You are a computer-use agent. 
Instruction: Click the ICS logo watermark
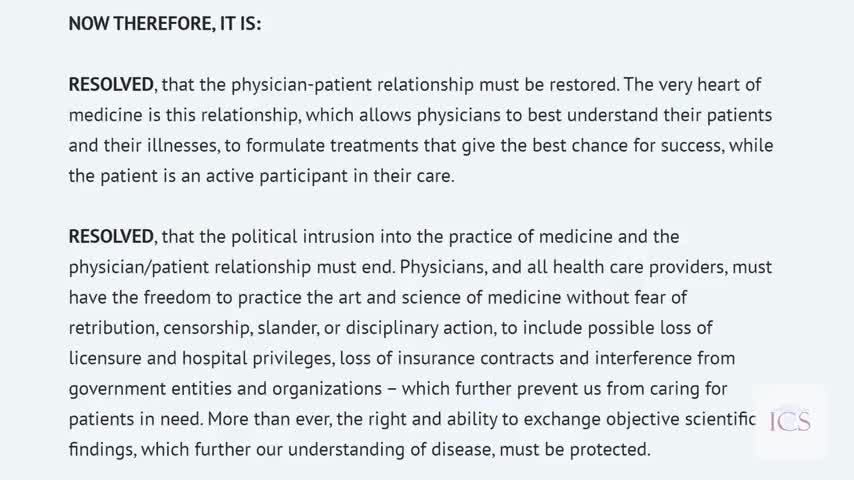click(x=790, y=420)
